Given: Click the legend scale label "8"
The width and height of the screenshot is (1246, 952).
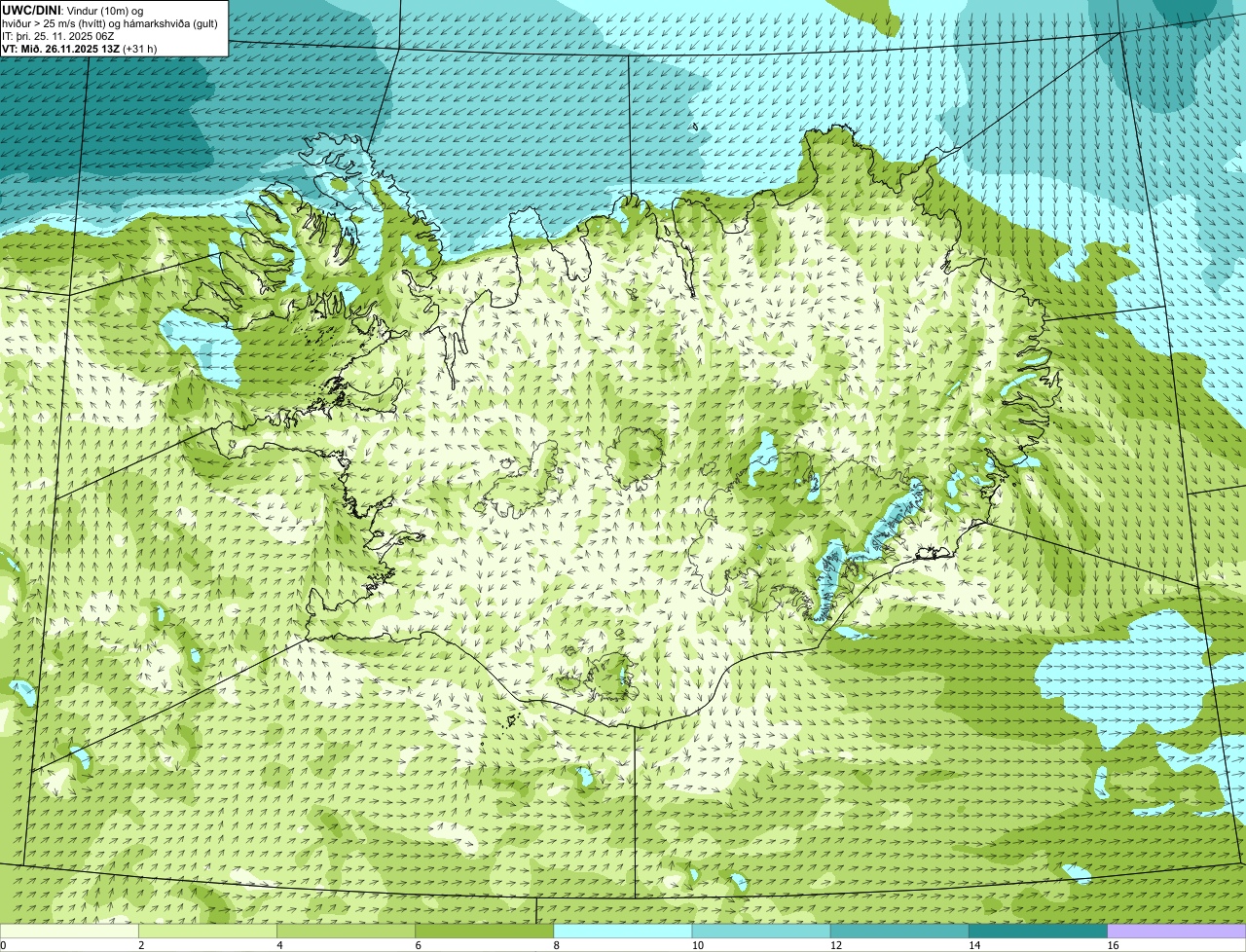Looking at the screenshot, I should (557, 945).
